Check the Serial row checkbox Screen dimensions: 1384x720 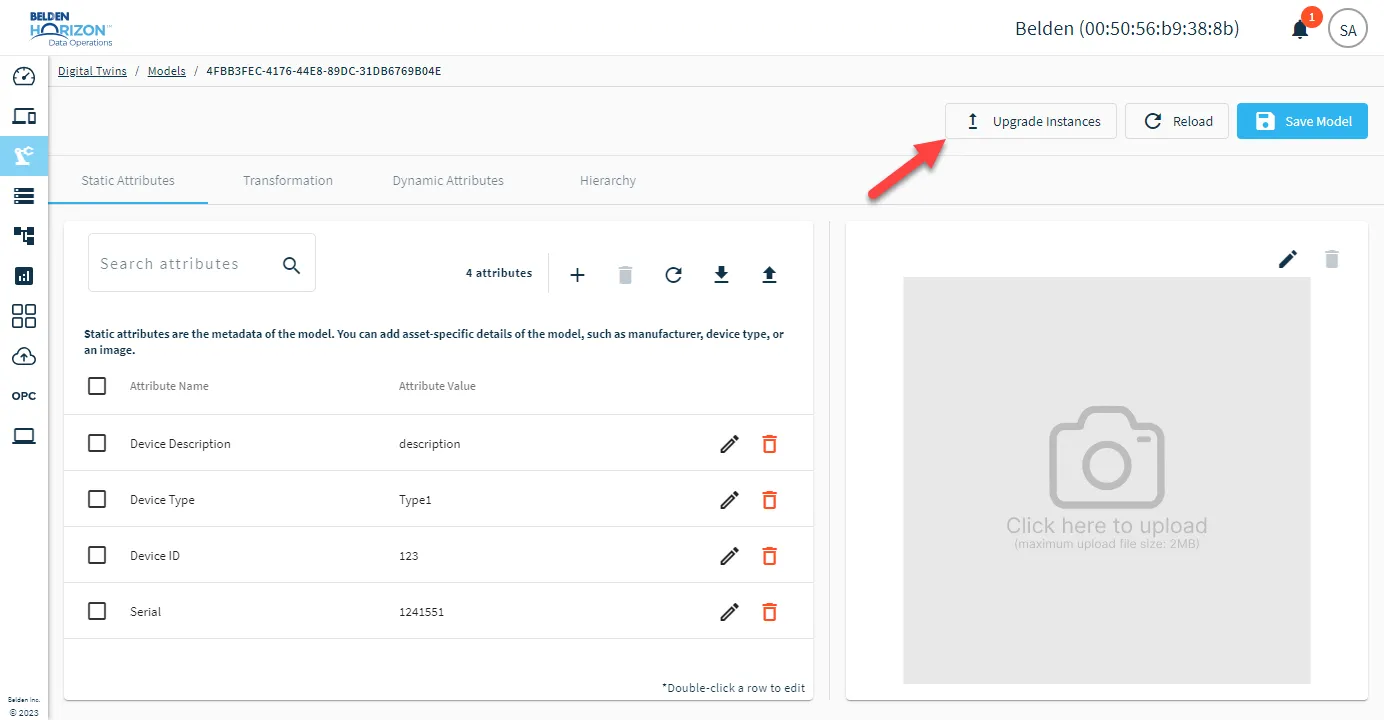click(x=97, y=610)
